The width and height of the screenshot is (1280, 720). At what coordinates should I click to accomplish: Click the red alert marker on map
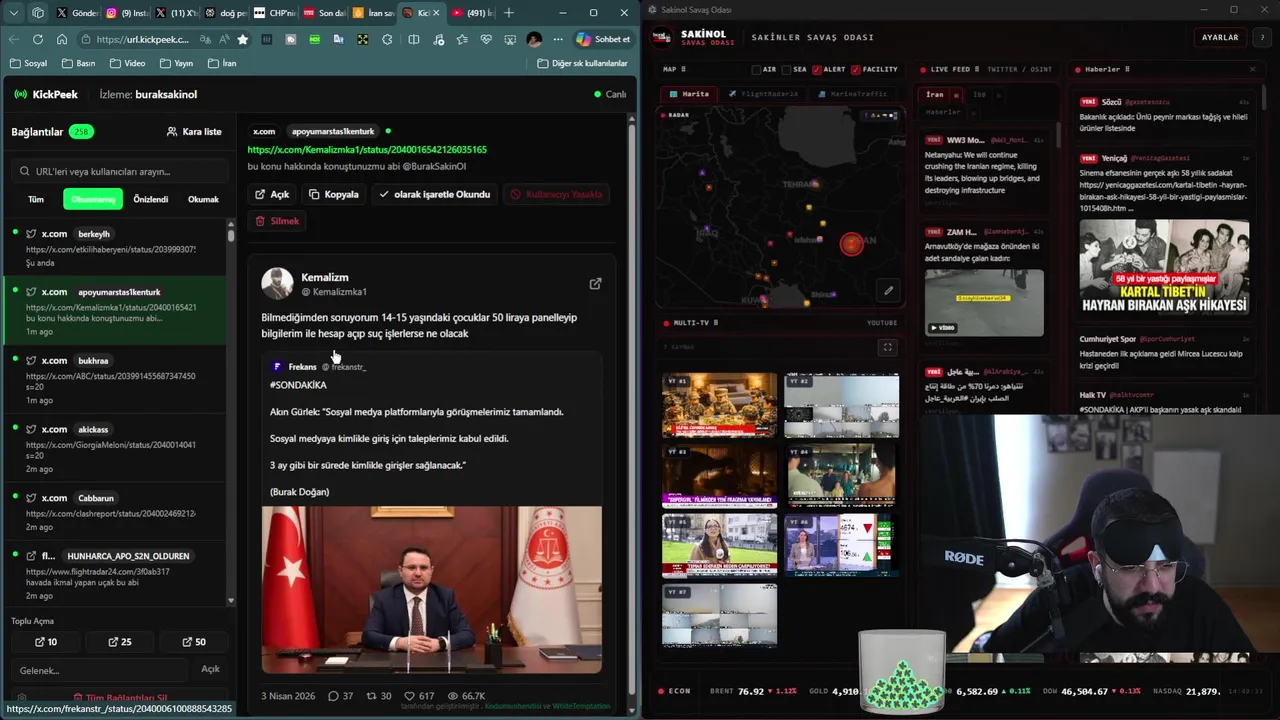point(851,244)
